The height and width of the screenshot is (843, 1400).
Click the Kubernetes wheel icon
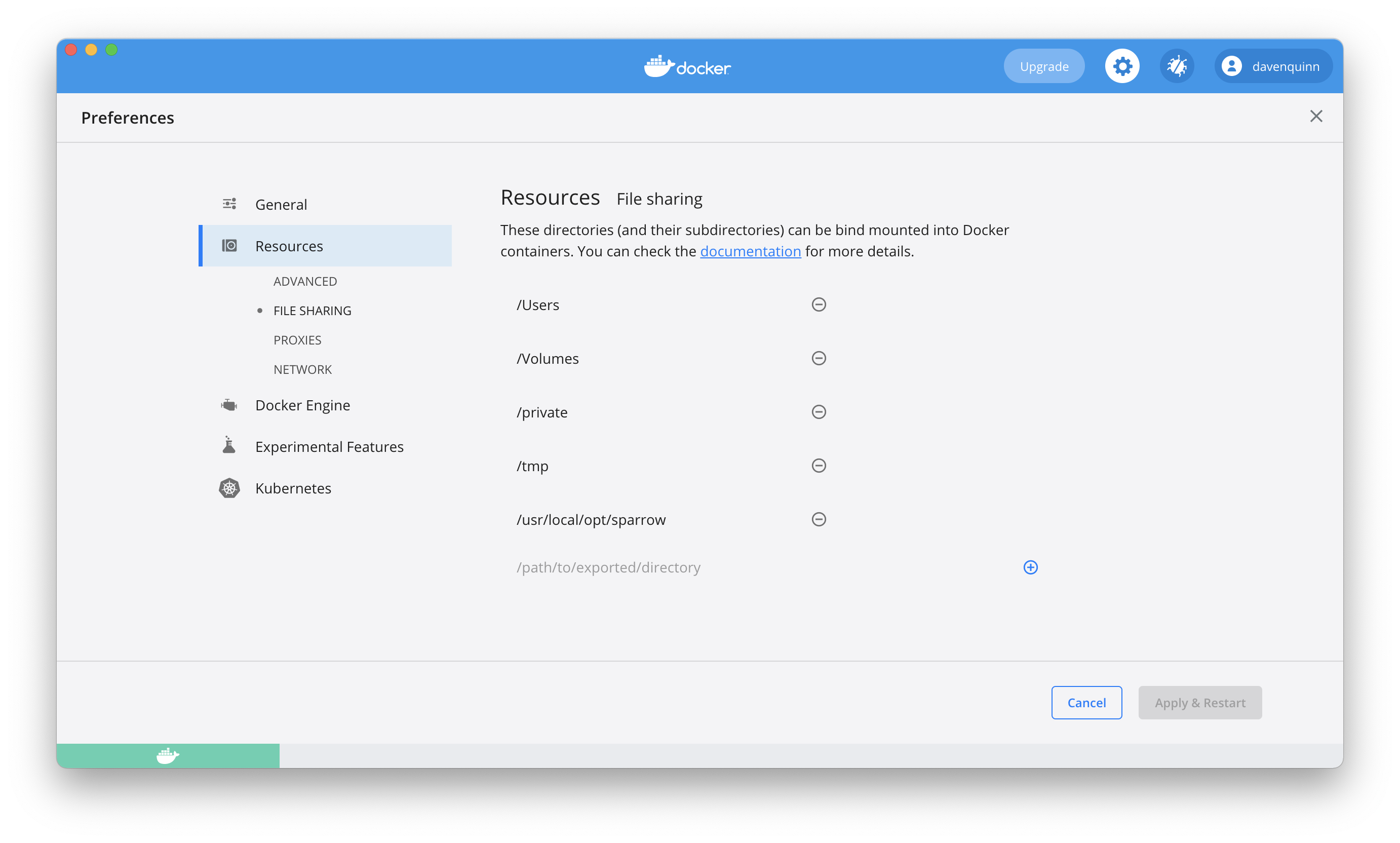click(x=229, y=488)
